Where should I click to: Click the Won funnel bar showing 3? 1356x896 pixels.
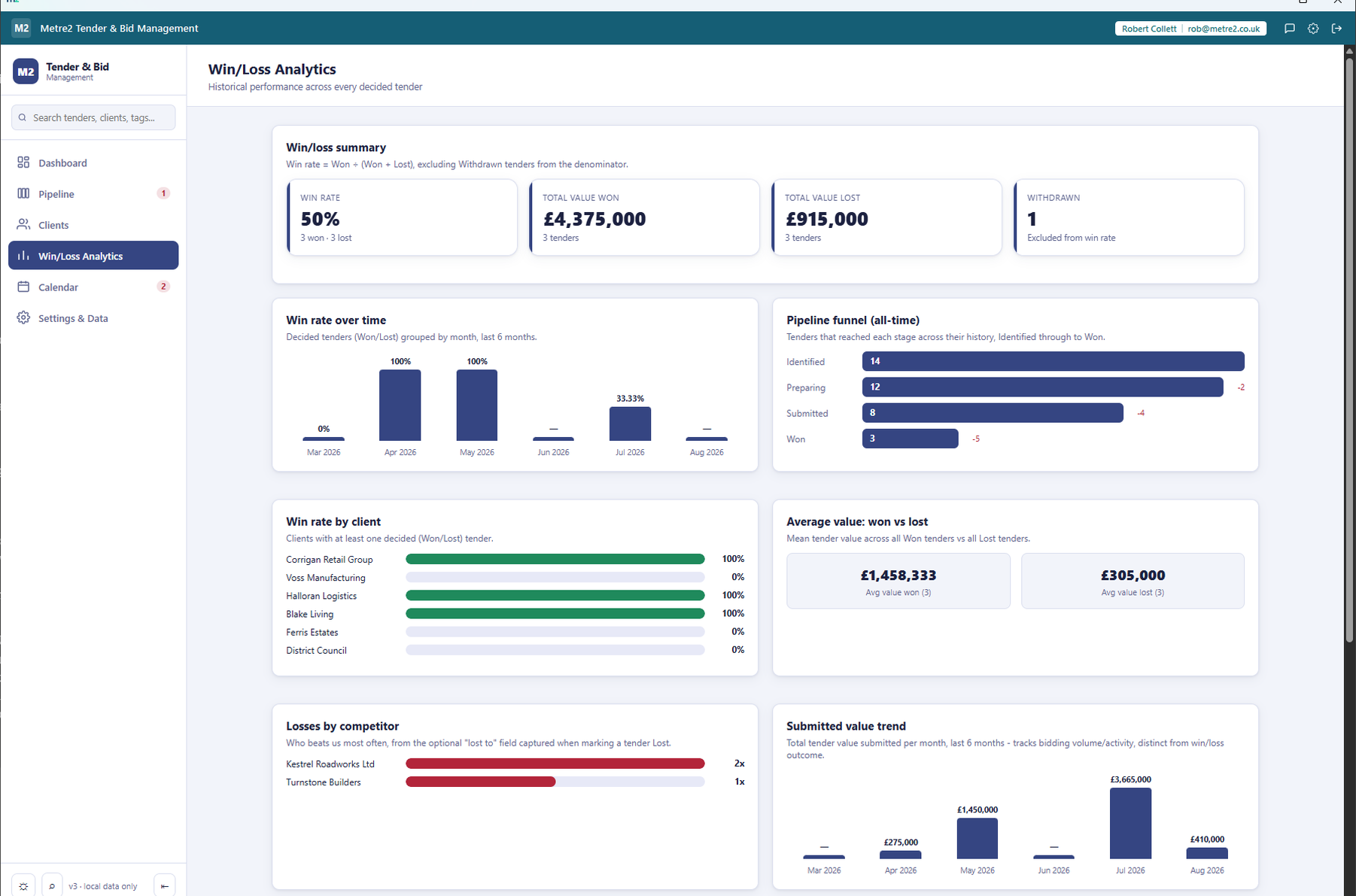coord(911,438)
